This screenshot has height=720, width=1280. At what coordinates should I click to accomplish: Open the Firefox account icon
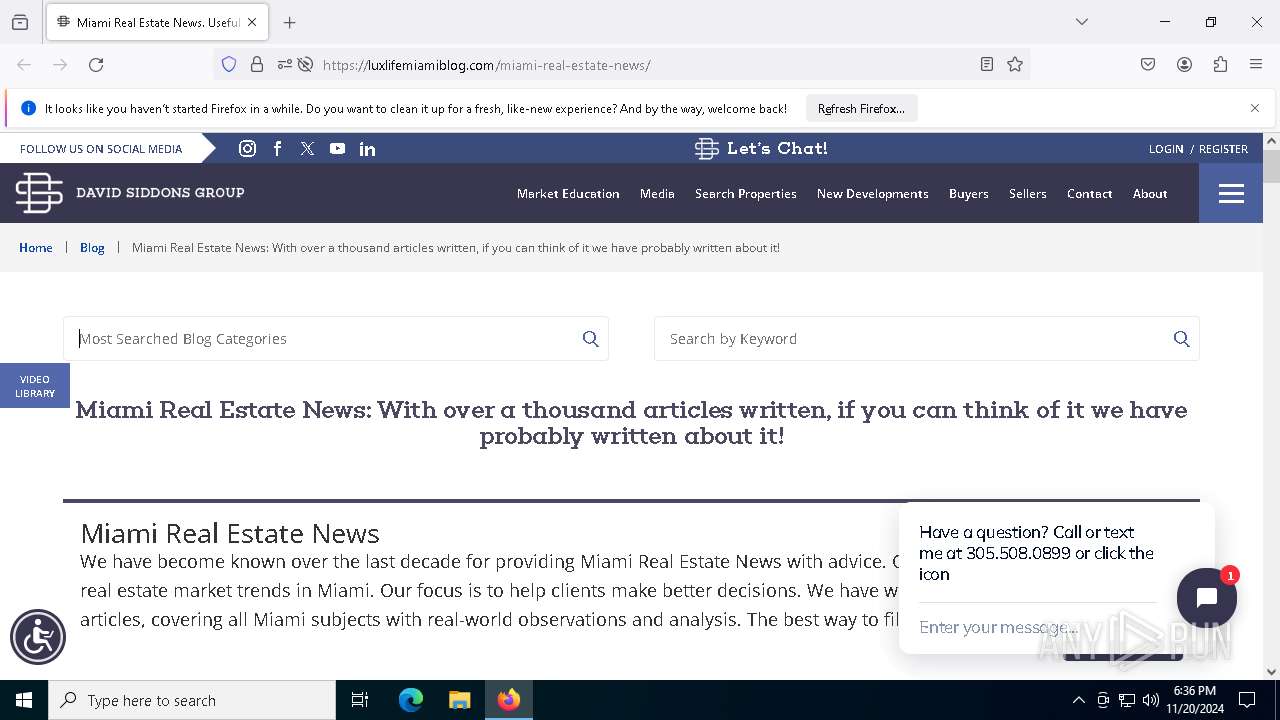pos(1184,65)
